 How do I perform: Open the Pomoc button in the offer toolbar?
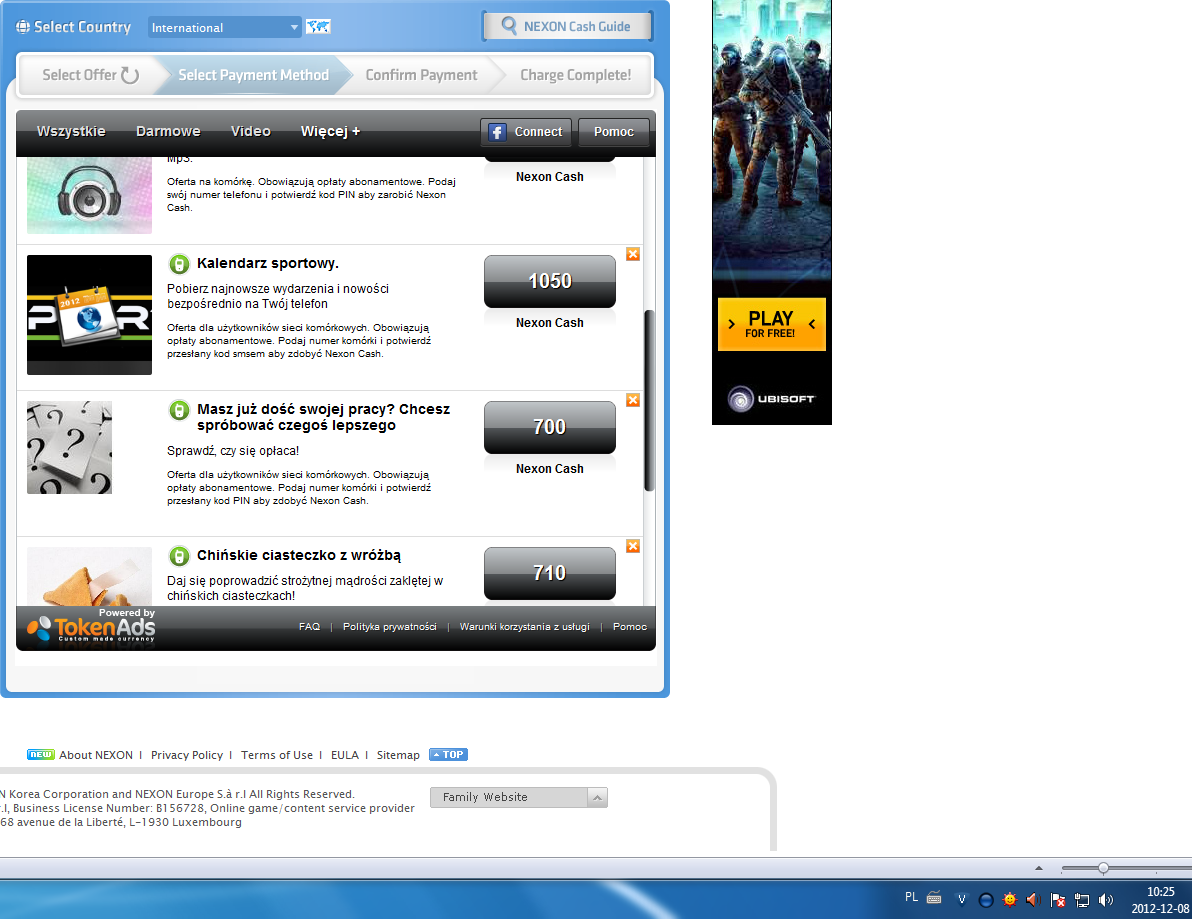(x=613, y=132)
